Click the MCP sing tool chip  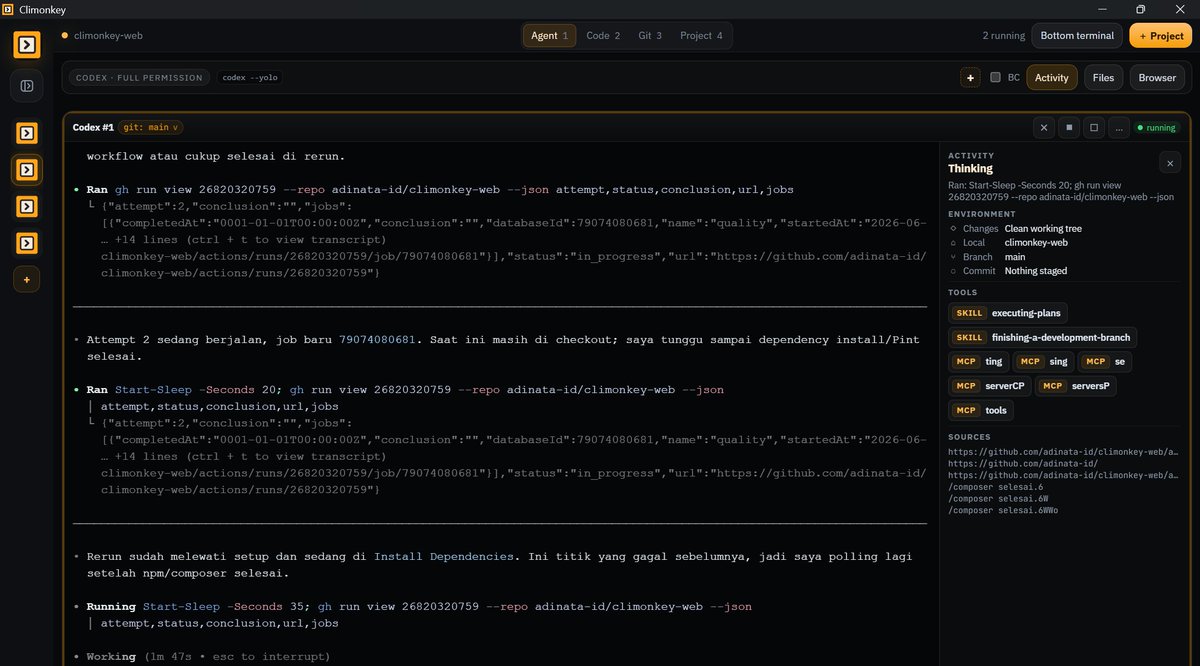tap(1044, 362)
